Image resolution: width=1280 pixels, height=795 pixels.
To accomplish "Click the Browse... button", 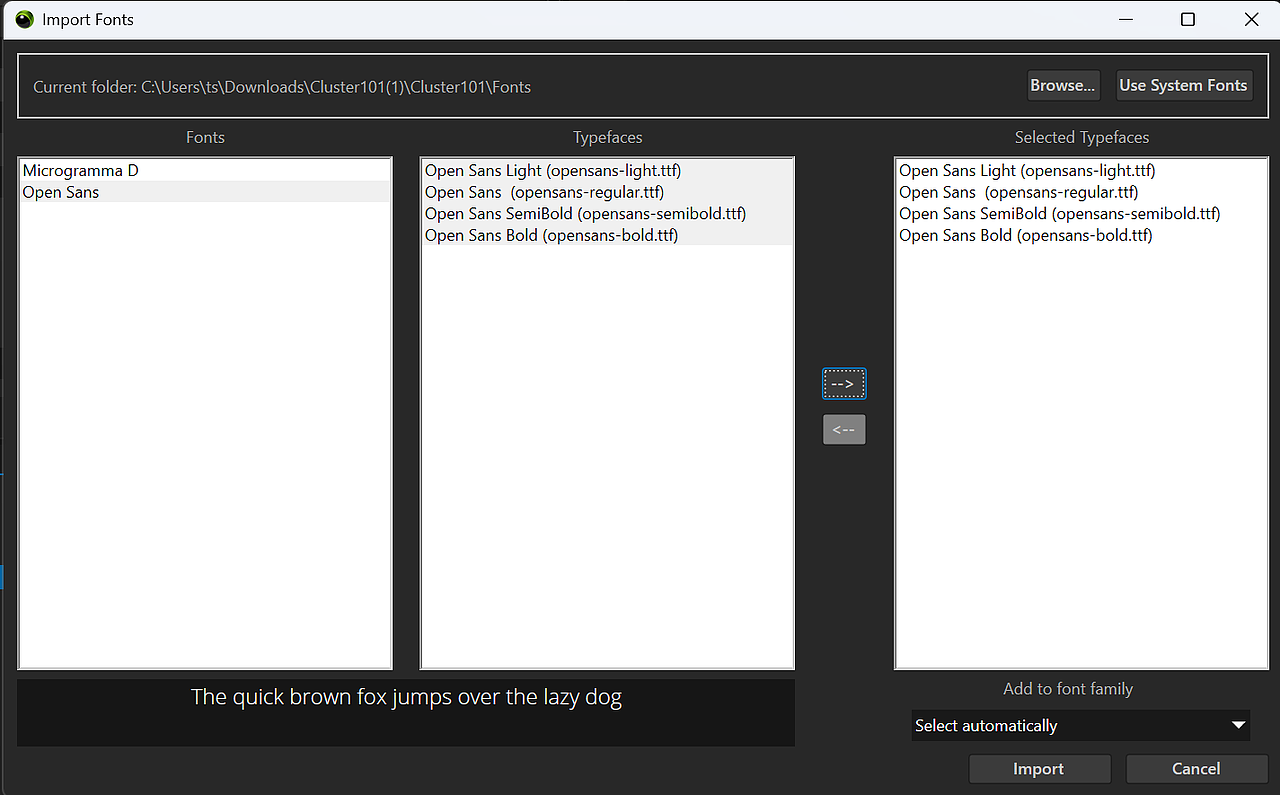I will (x=1063, y=85).
